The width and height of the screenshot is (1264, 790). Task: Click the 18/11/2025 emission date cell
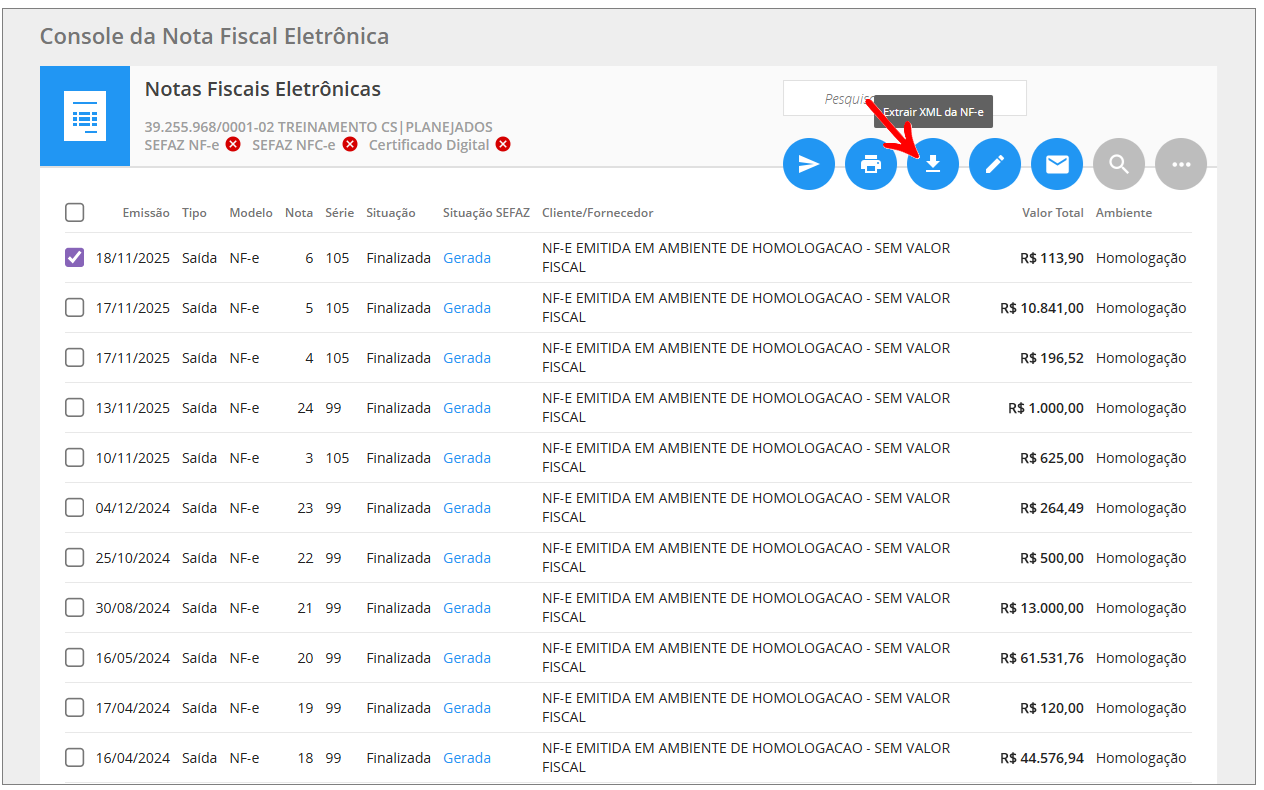click(x=133, y=258)
